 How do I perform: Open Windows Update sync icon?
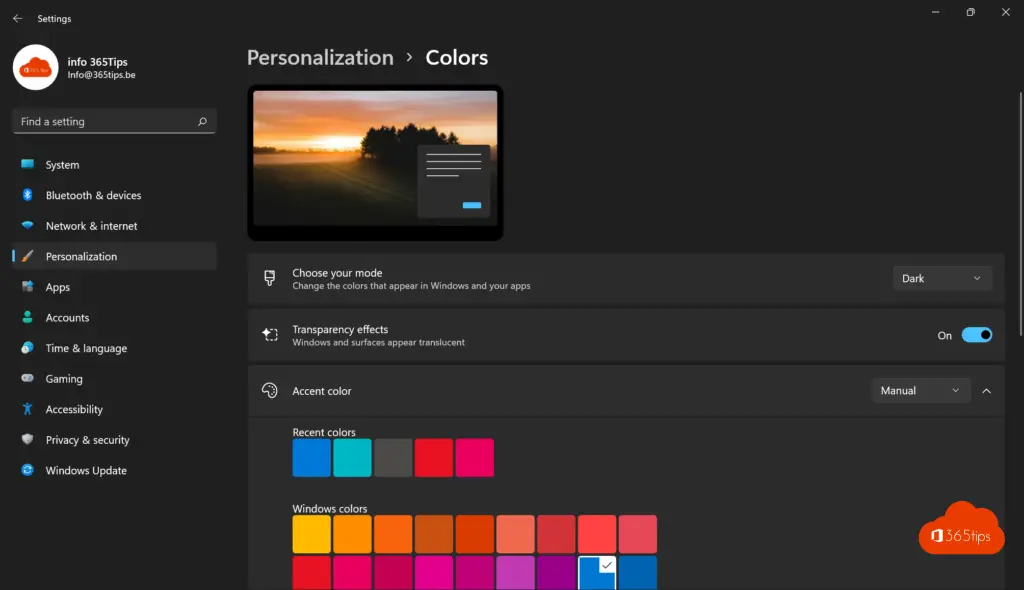pyautogui.click(x=27, y=470)
